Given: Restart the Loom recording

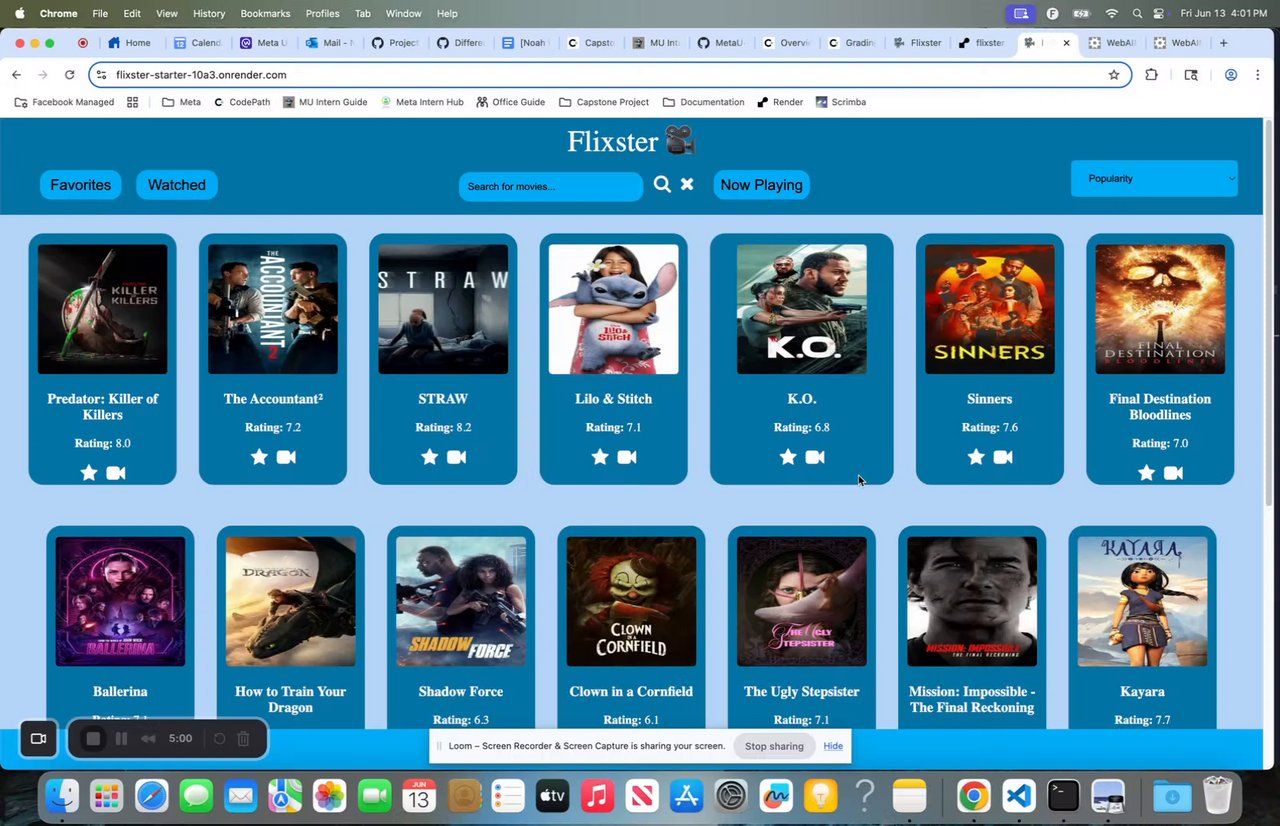Looking at the screenshot, I should click(x=219, y=739).
